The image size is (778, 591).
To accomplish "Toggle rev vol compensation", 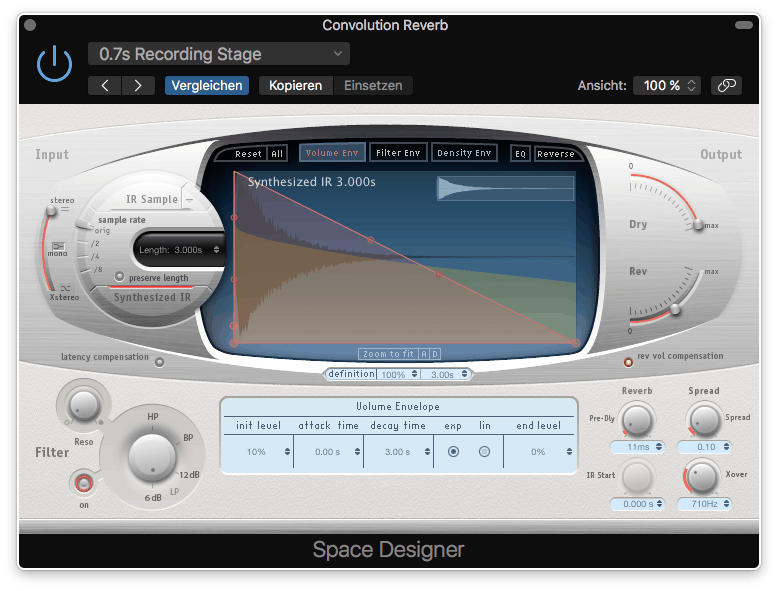I will point(628,362).
